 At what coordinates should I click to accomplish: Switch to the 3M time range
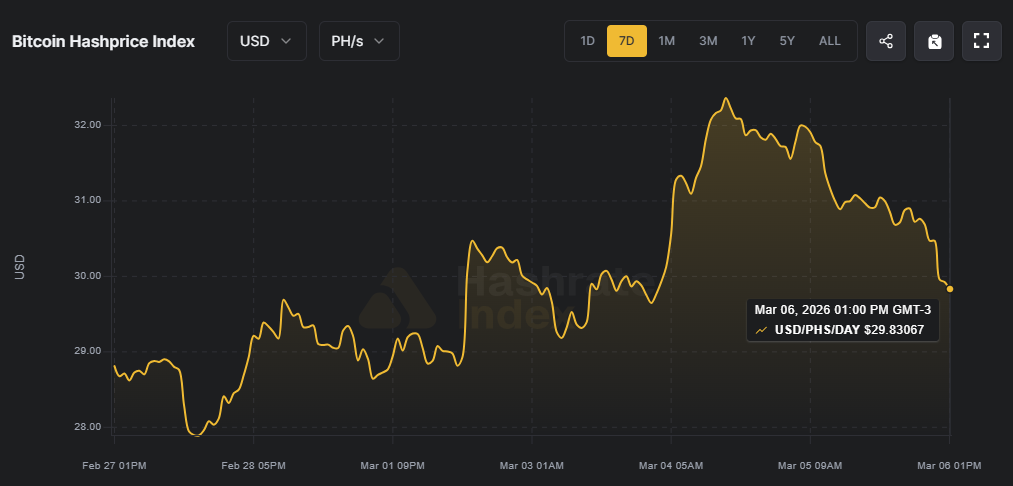(708, 41)
